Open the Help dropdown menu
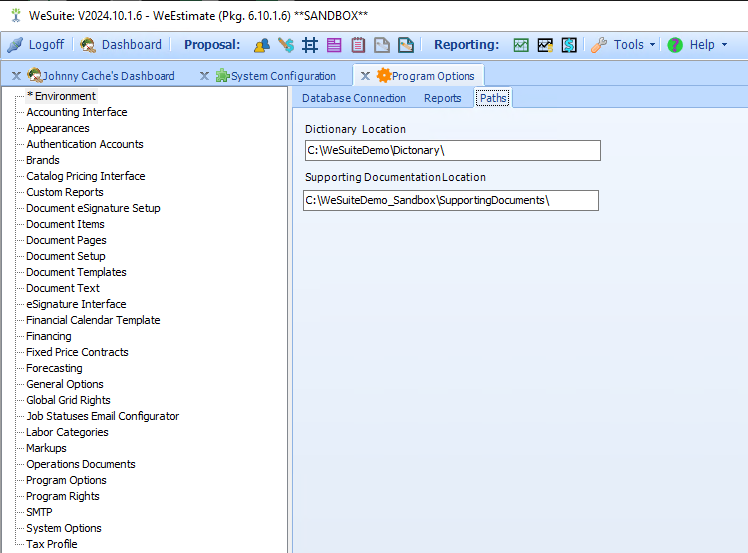The width and height of the screenshot is (748, 553). click(x=707, y=45)
